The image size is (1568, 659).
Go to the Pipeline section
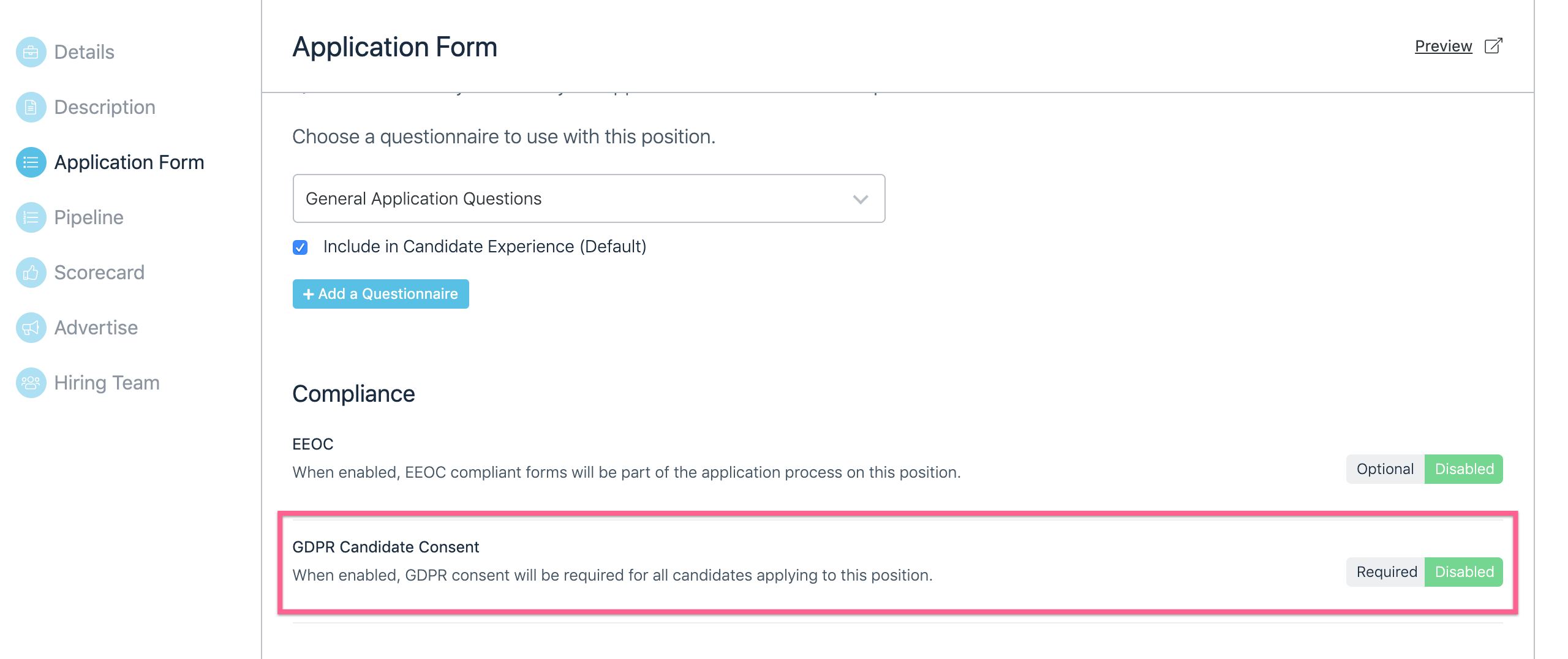click(89, 217)
